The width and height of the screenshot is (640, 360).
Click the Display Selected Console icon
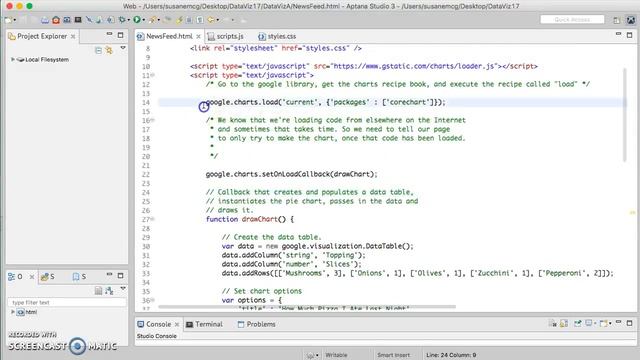589,324
